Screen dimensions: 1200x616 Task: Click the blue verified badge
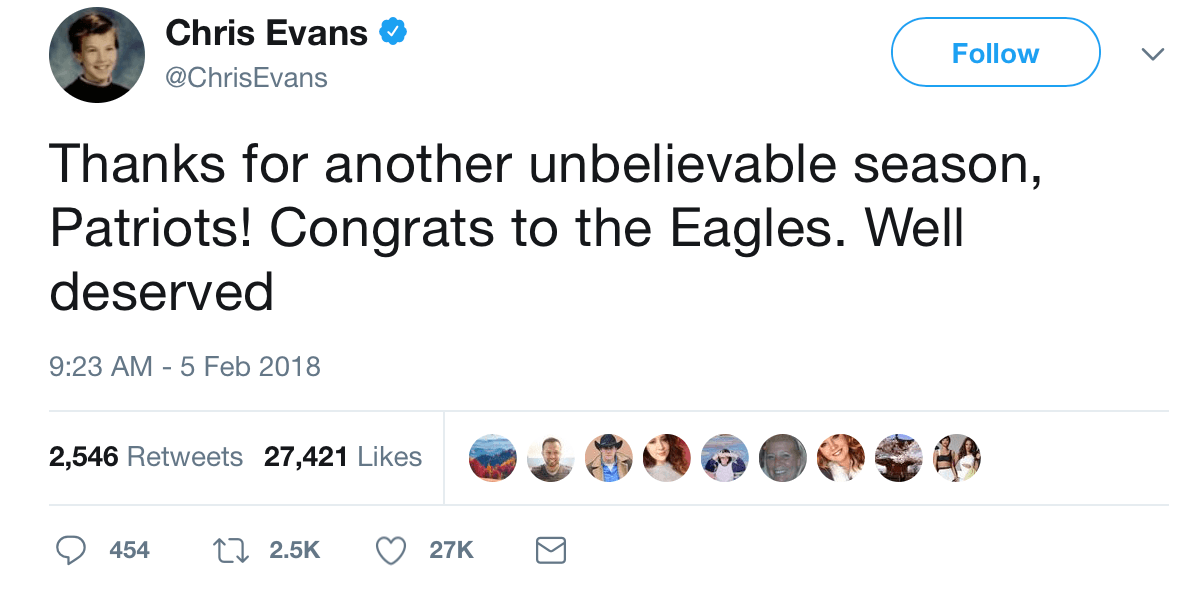coord(394,34)
